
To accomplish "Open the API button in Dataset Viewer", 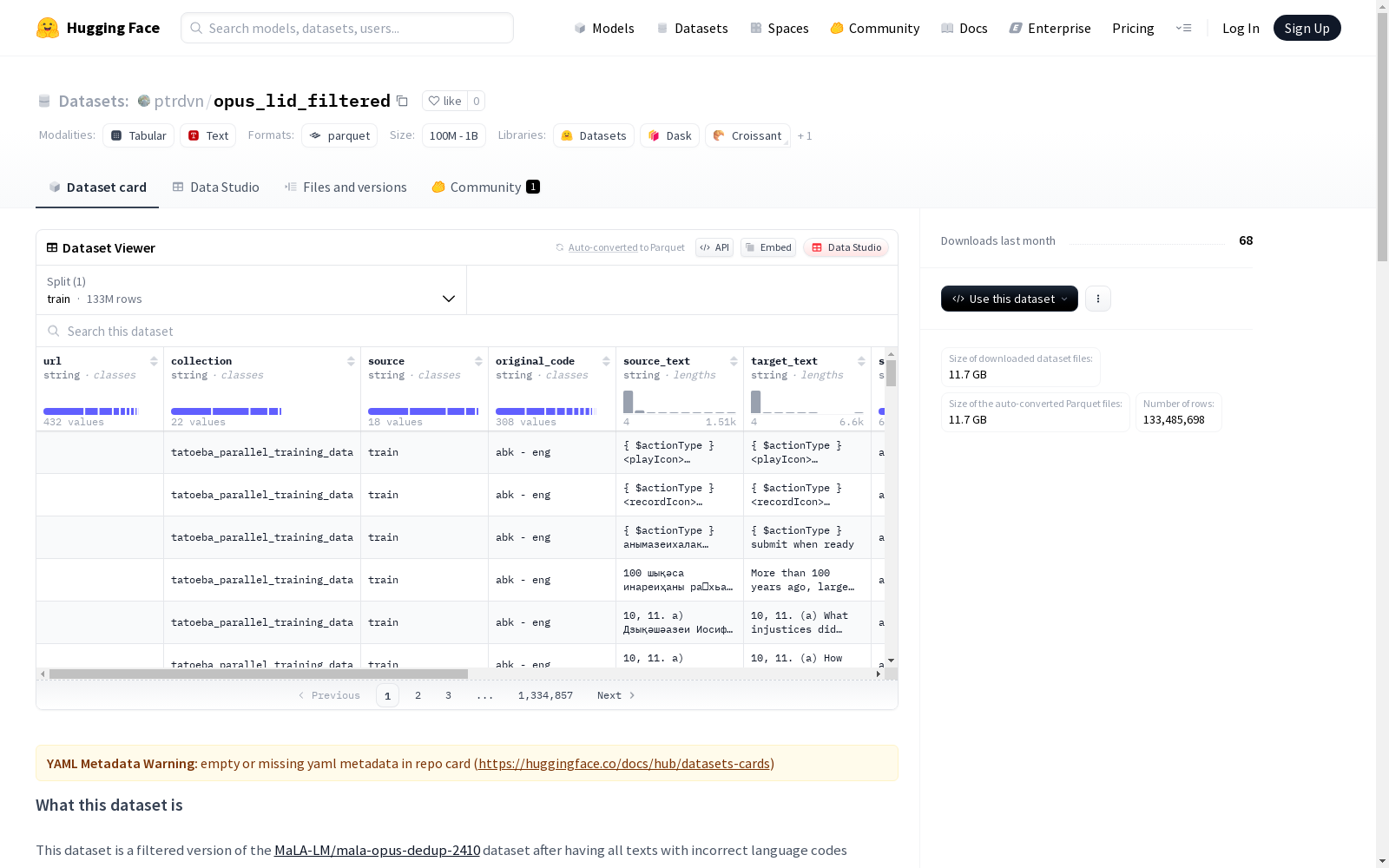I will coord(714,247).
